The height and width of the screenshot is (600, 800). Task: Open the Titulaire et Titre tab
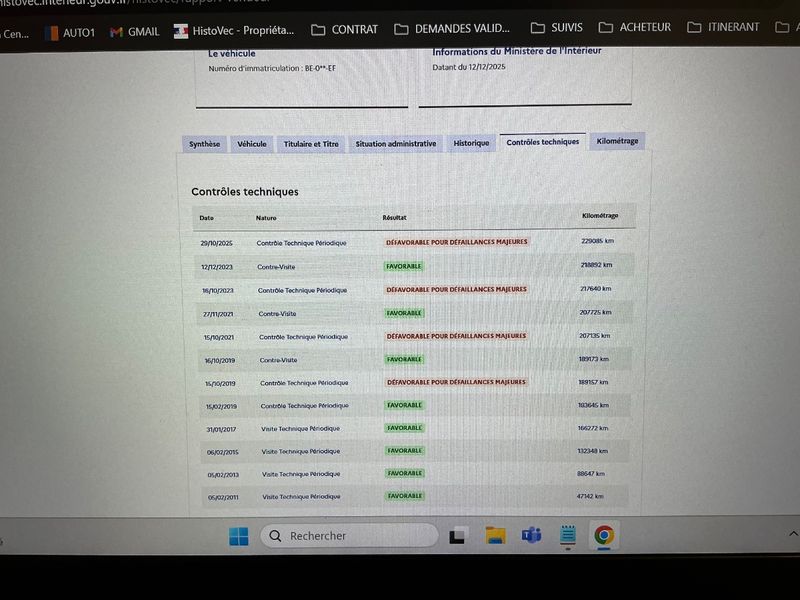[311, 144]
